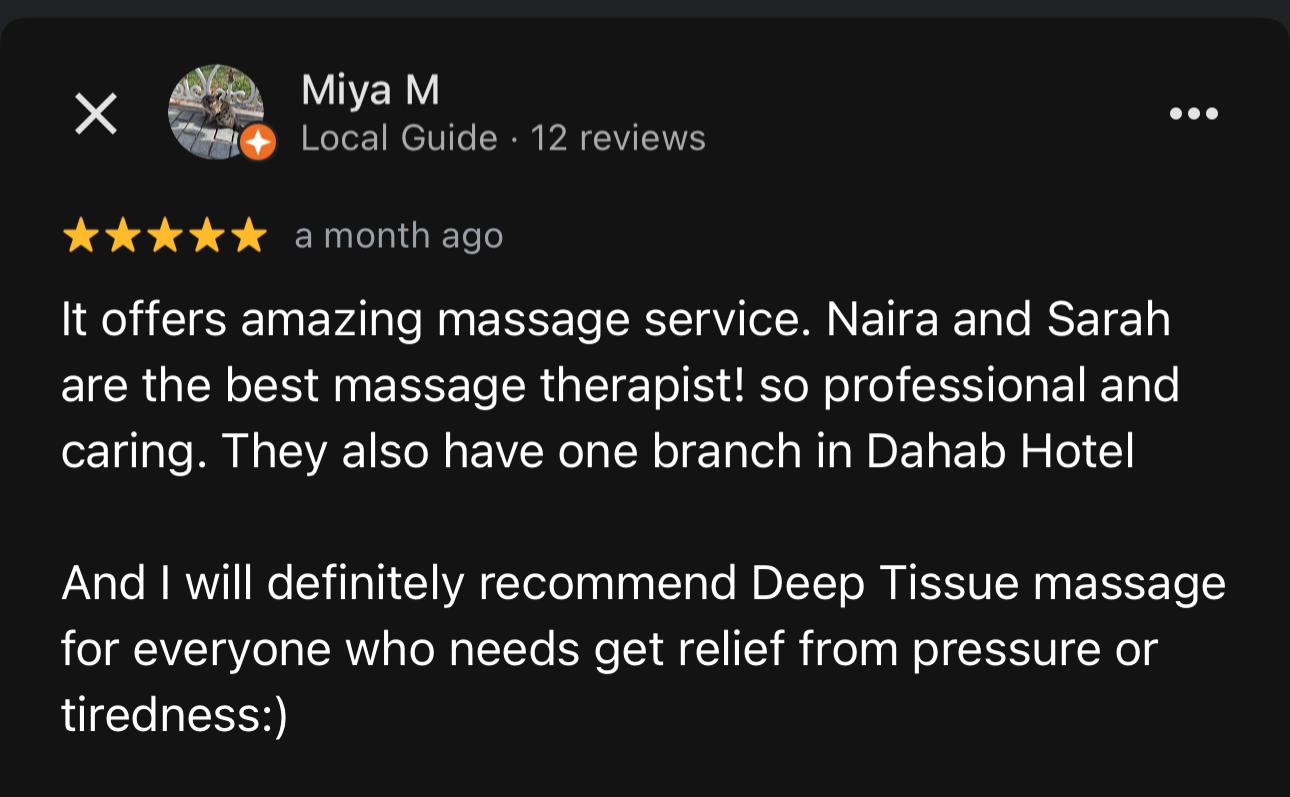Viewport: 1290px width, 797px height.
Task: Click the 'so professional and' phrase
Action: (x=970, y=386)
